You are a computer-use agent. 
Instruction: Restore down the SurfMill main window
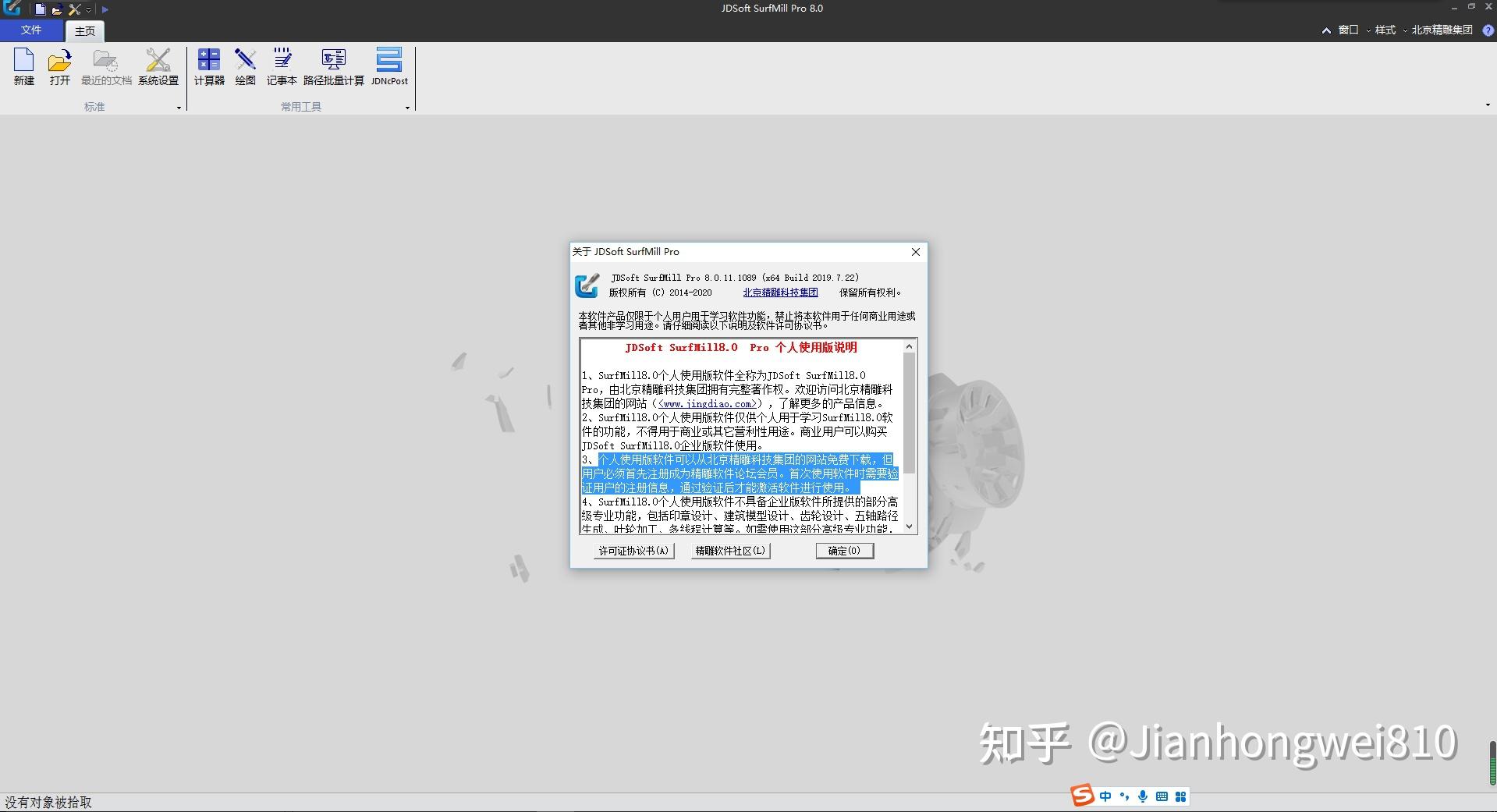tap(1471, 6)
